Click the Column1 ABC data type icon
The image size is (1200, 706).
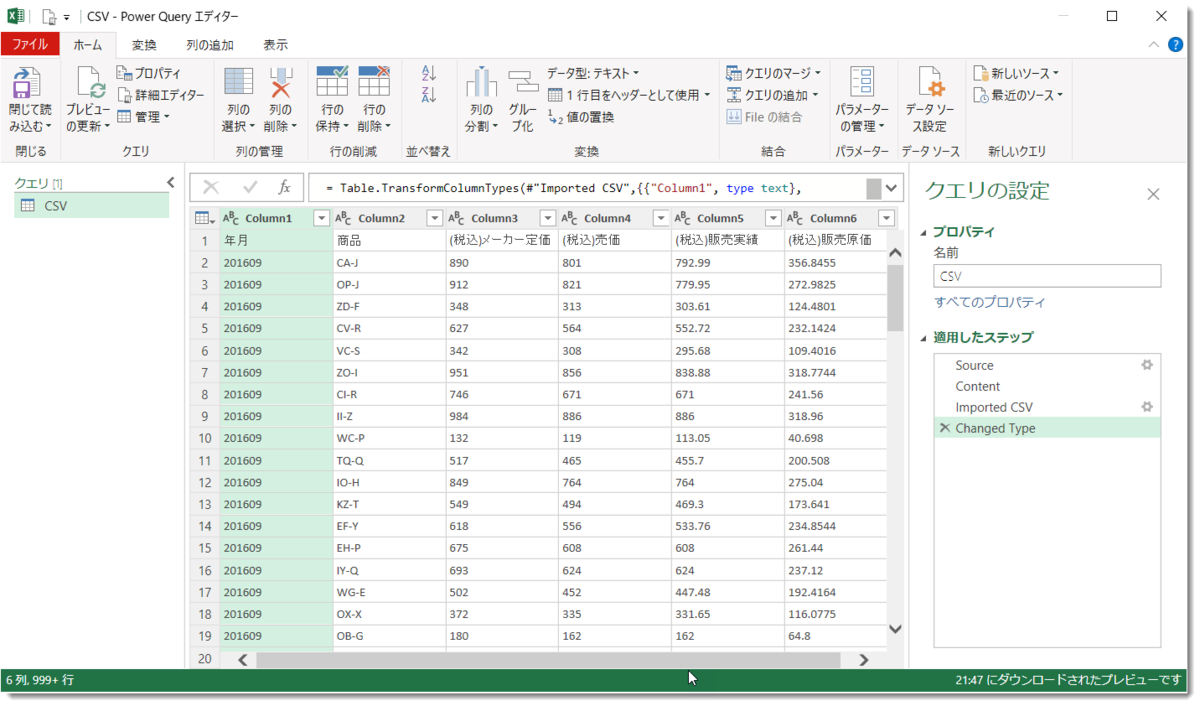231,218
